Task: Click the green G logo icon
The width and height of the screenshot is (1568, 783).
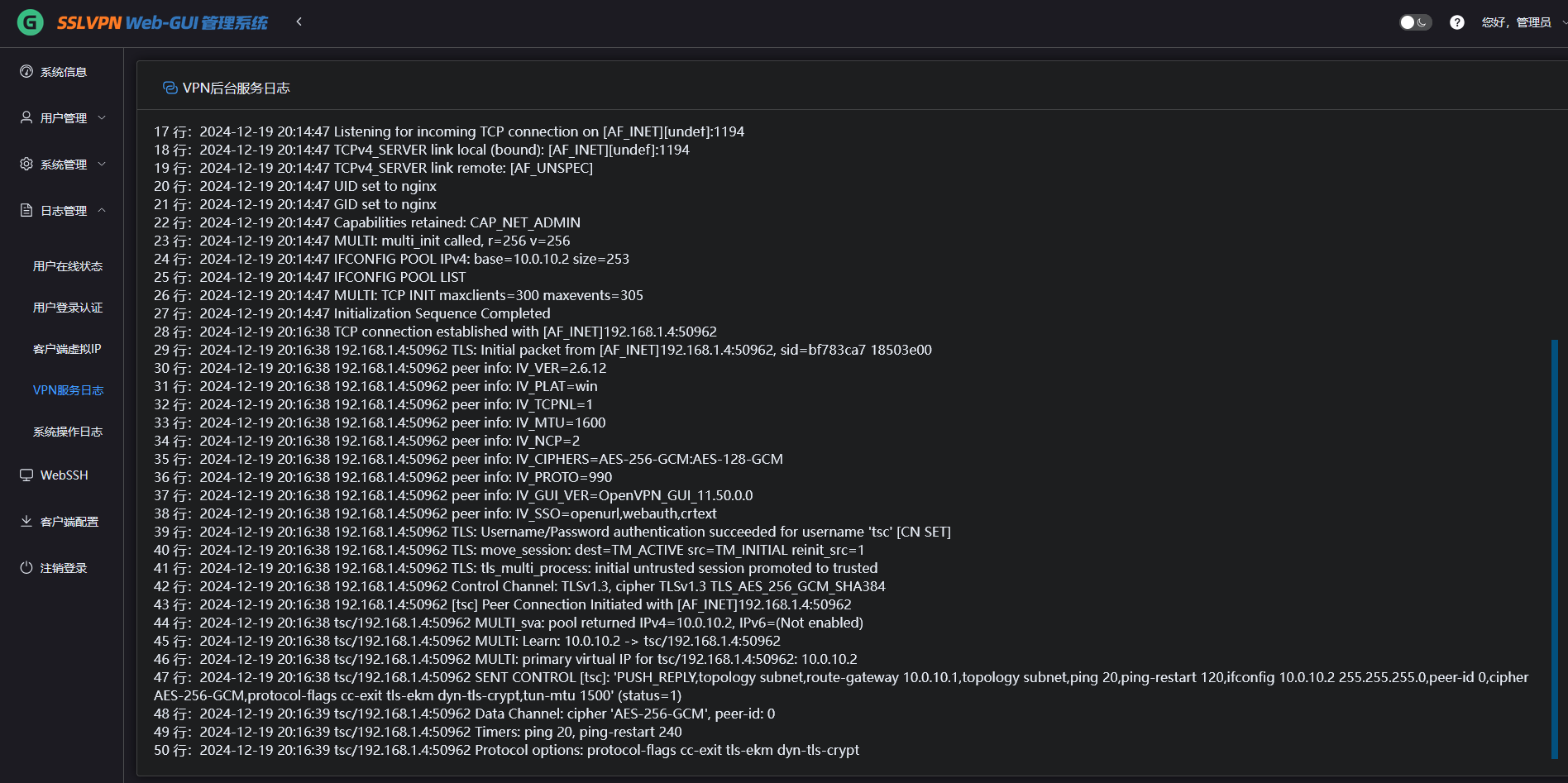Action: (x=31, y=22)
